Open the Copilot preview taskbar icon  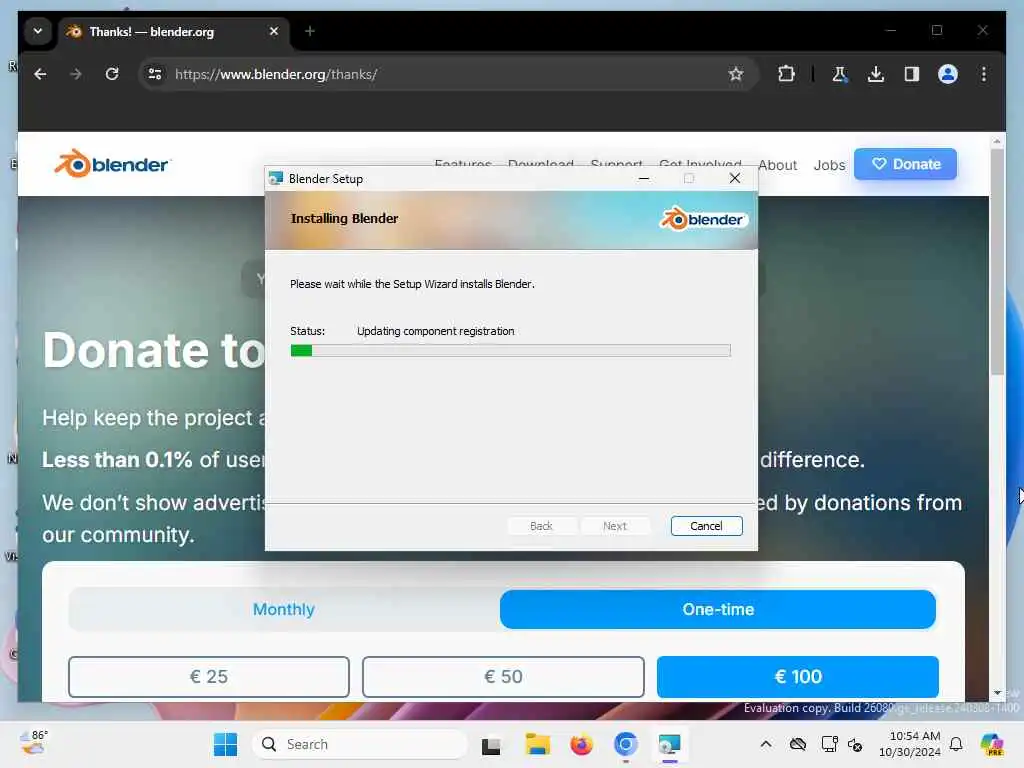(x=992, y=744)
